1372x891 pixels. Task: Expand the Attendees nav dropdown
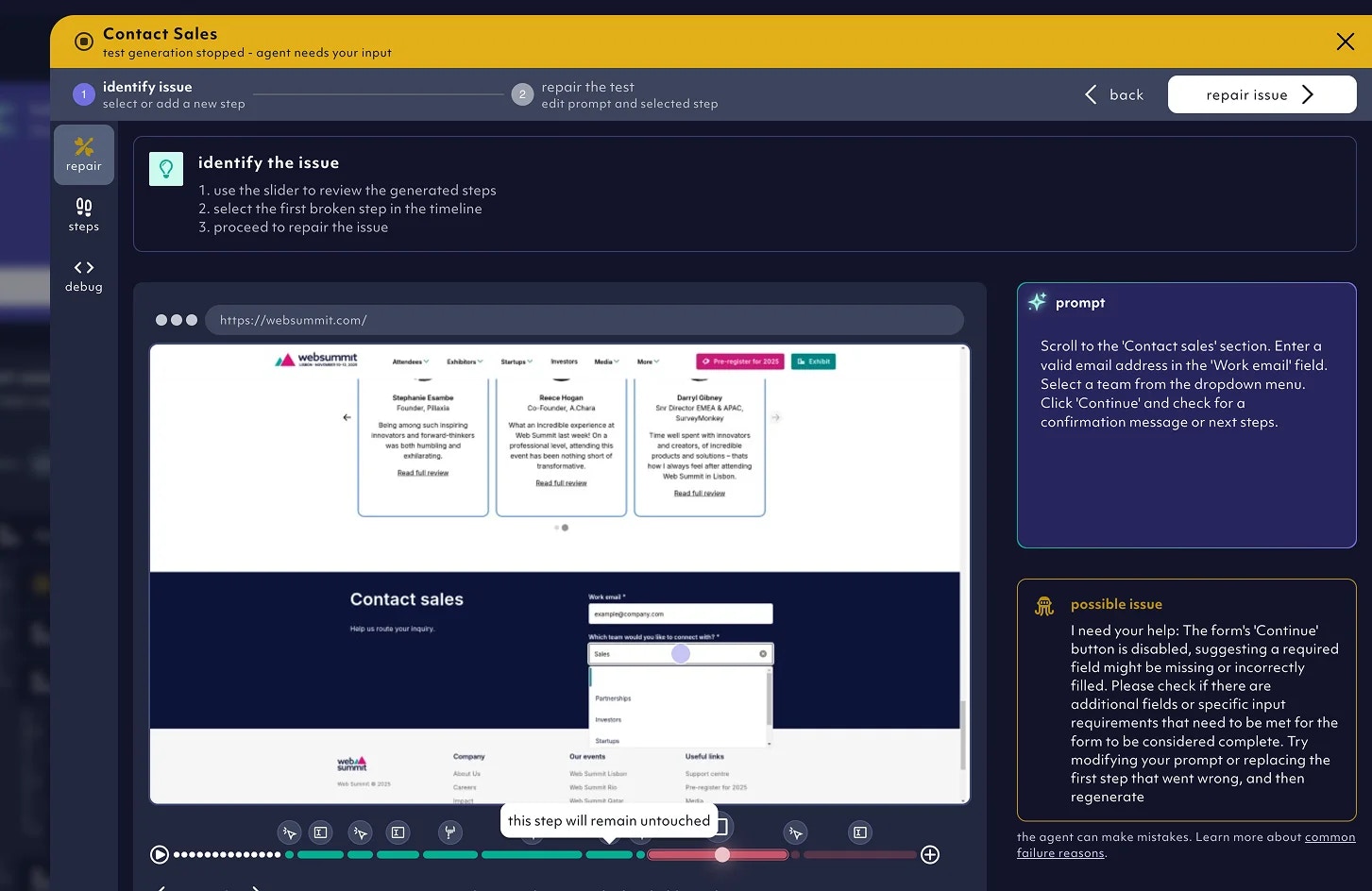(411, 361)
